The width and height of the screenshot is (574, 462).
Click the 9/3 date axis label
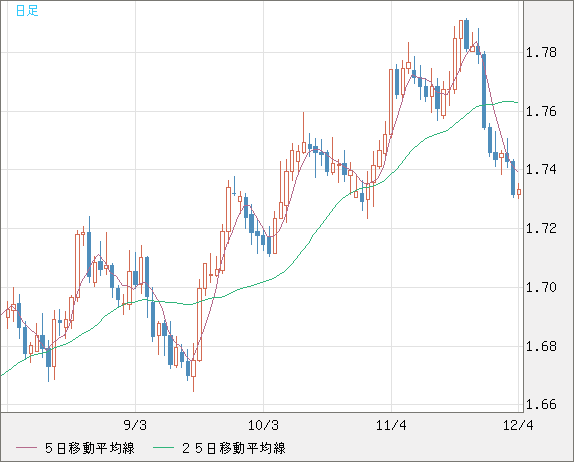point(135,425)
